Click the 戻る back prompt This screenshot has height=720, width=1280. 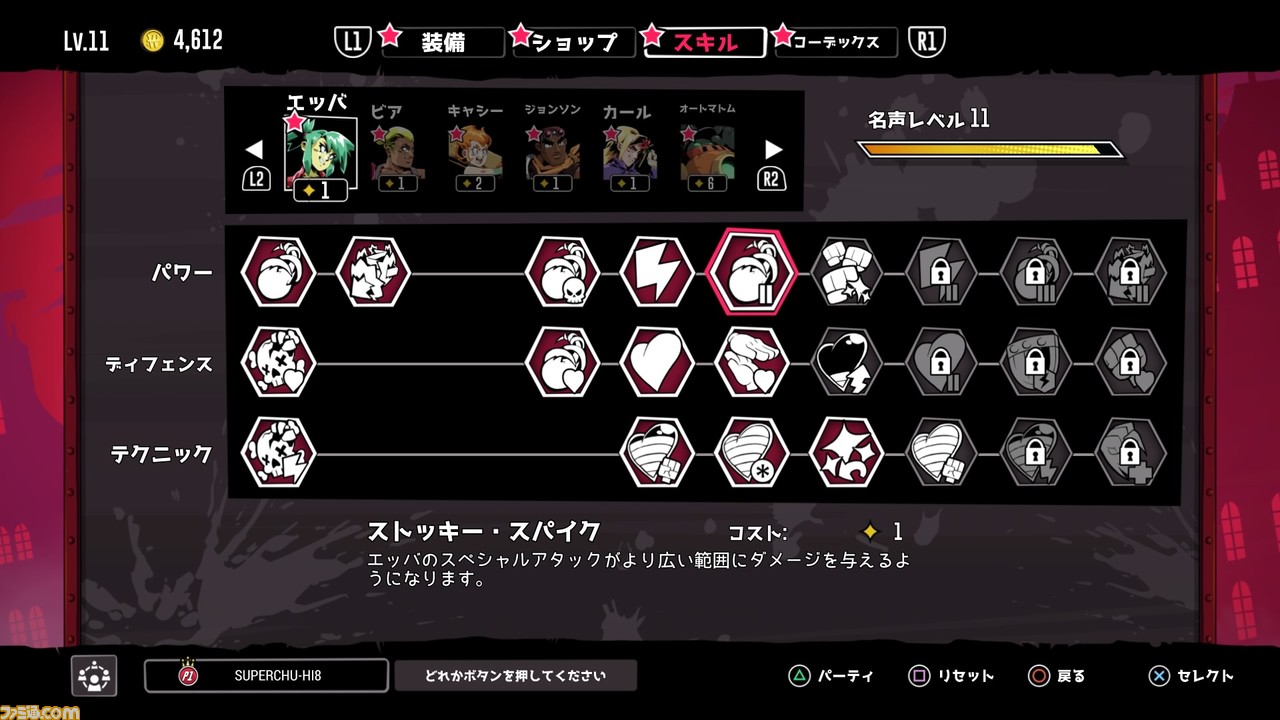tap(1057, 676)
